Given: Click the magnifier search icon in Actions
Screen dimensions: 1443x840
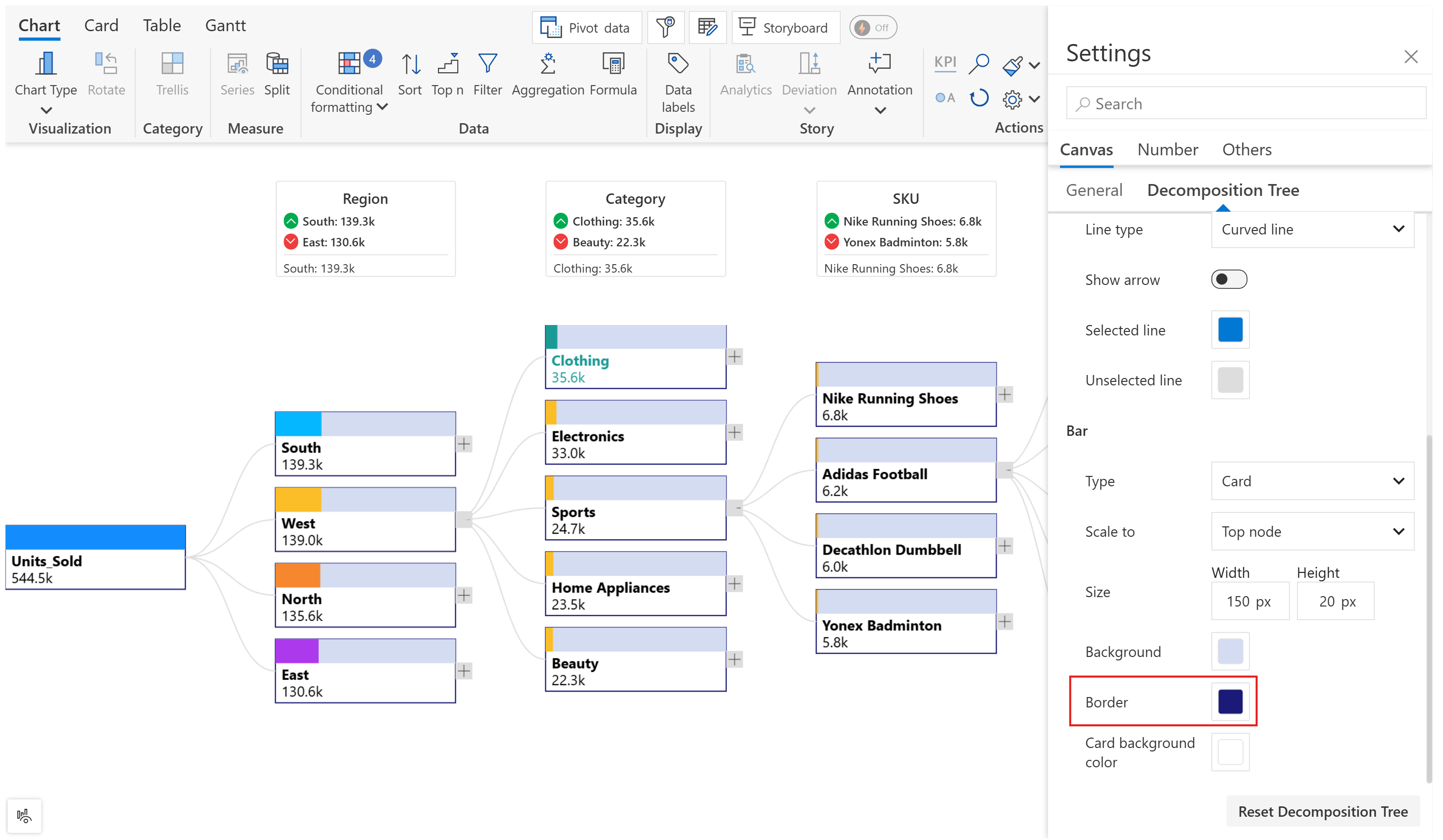Looking at the screenshot, I should point(979,63).
